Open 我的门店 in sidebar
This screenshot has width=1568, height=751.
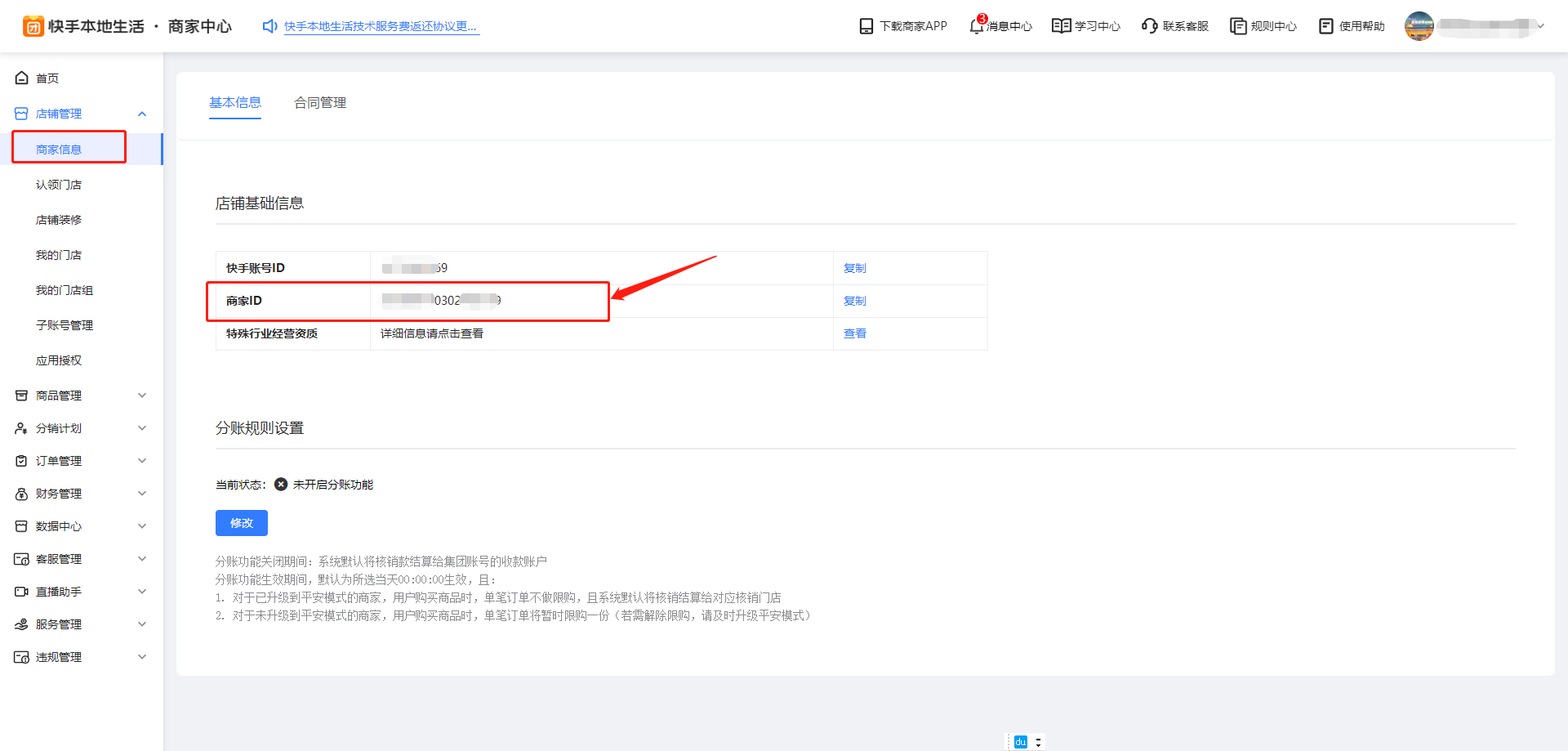pyautogui.click(x=59, y=255)
